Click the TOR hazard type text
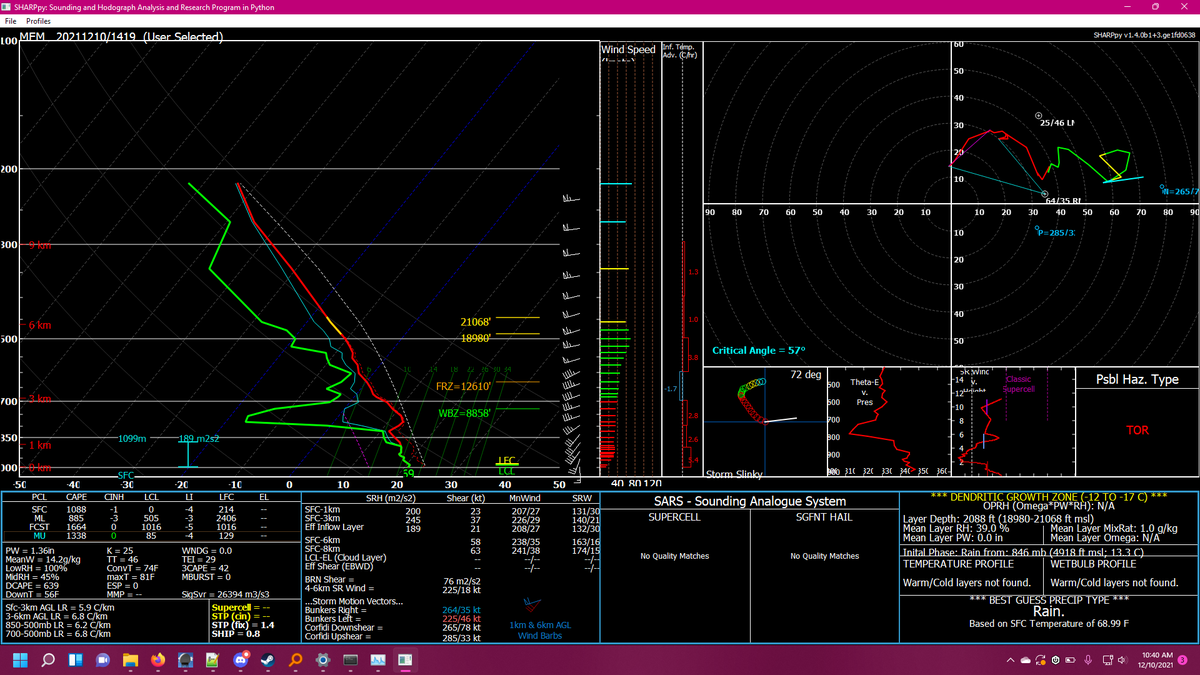This screenshot has height=675, width=1200. 1137,430
